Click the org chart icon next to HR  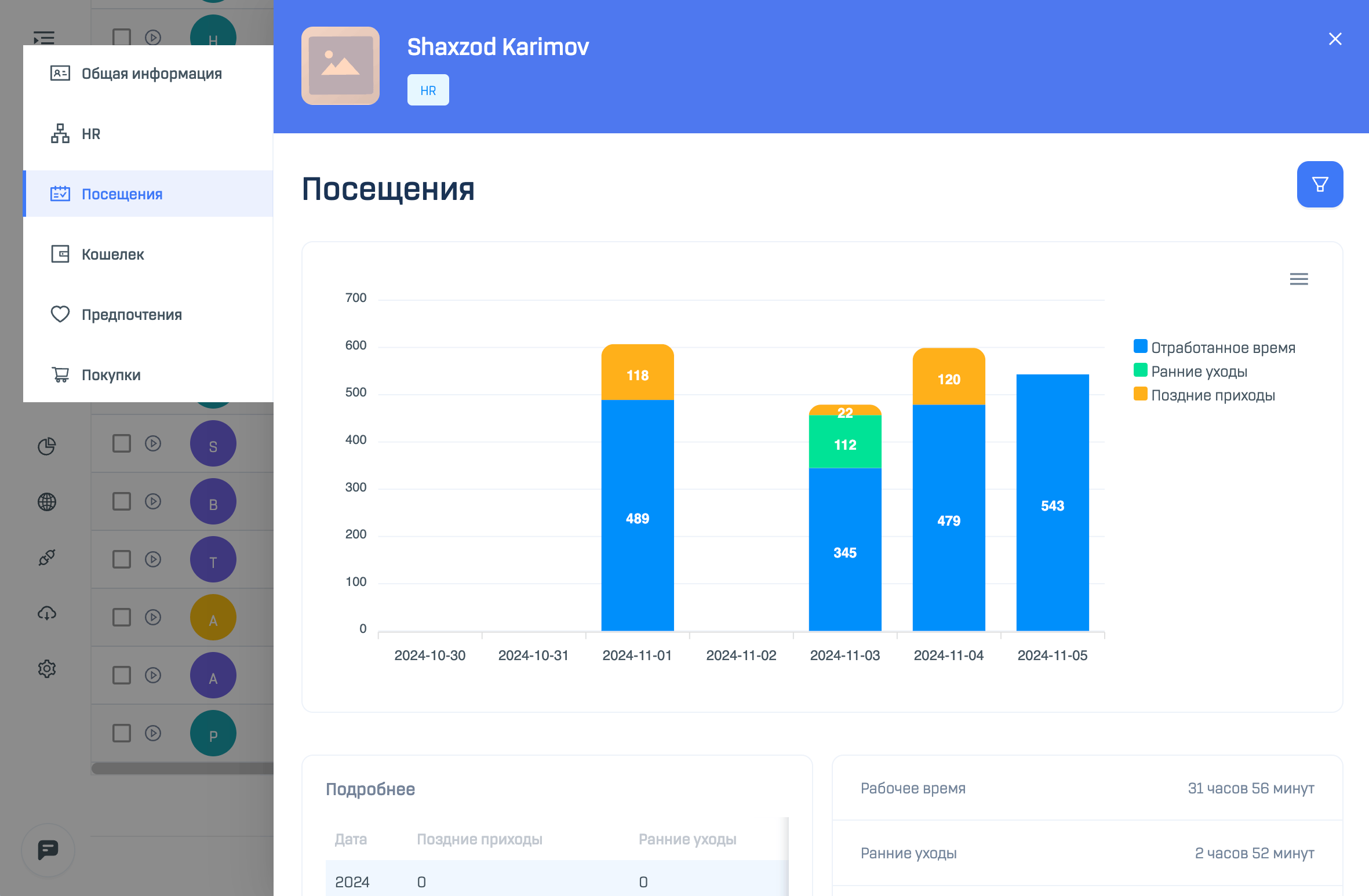point(60,133)
